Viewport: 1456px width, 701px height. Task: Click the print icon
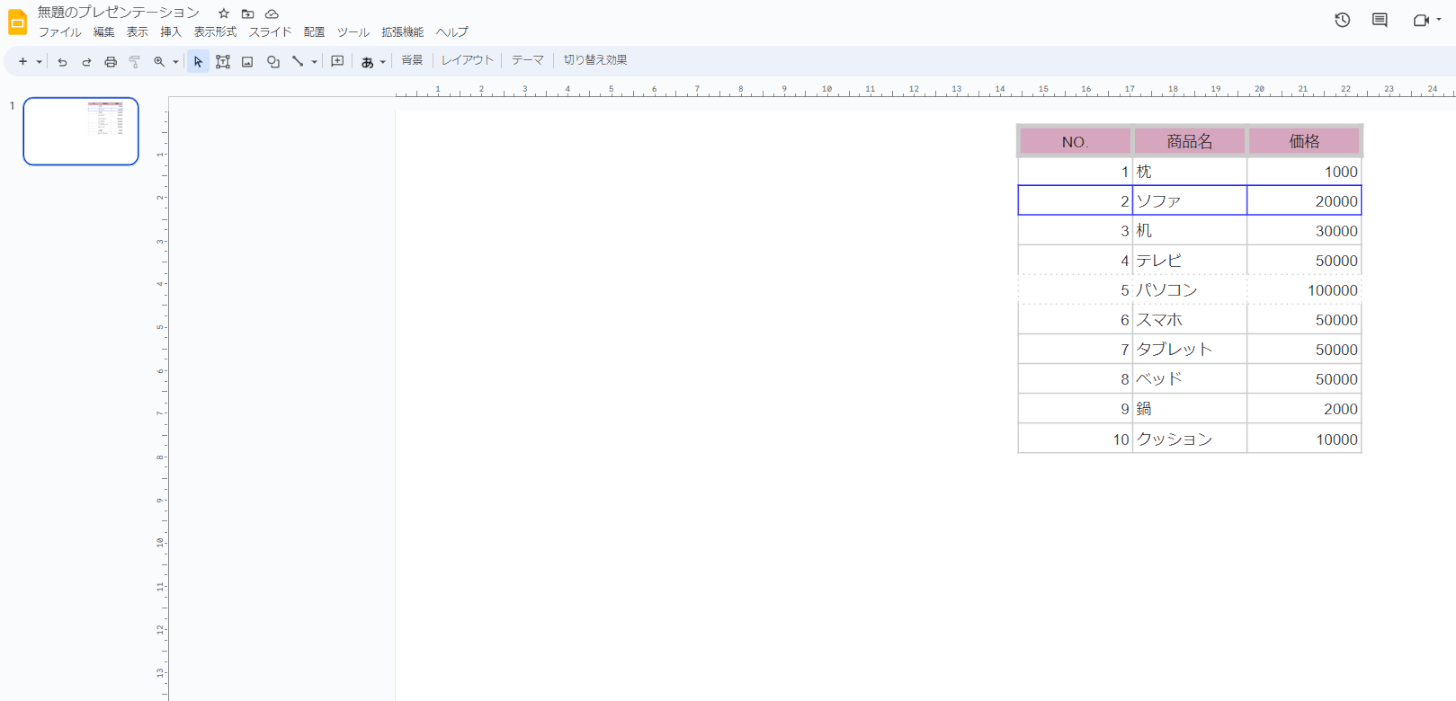[x=111, y=61]
